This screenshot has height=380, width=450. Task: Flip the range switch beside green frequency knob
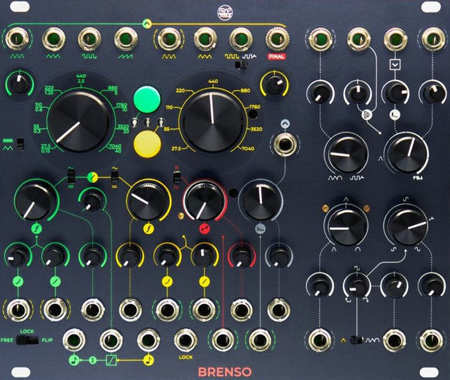pyautogui.click(x=21, y=144)
